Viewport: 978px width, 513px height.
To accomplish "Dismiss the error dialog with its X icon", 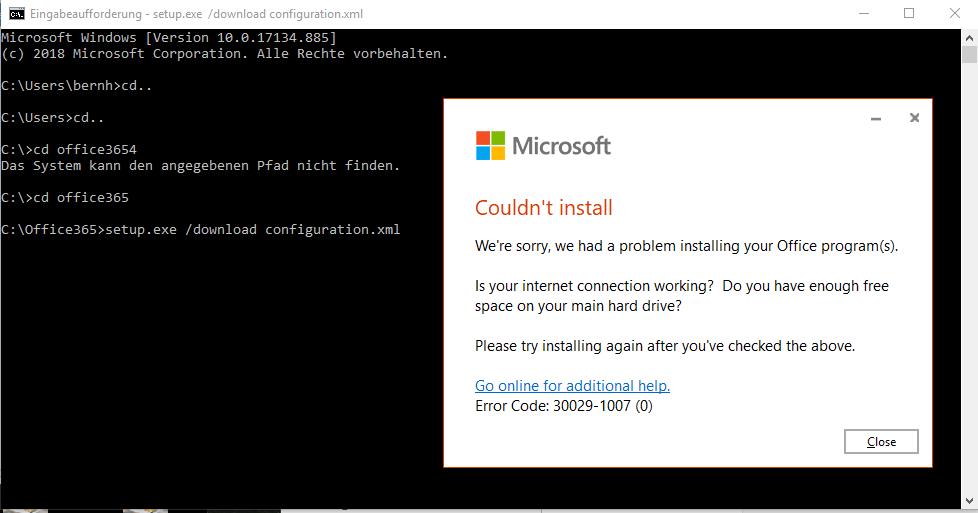I will coord(914,117).
